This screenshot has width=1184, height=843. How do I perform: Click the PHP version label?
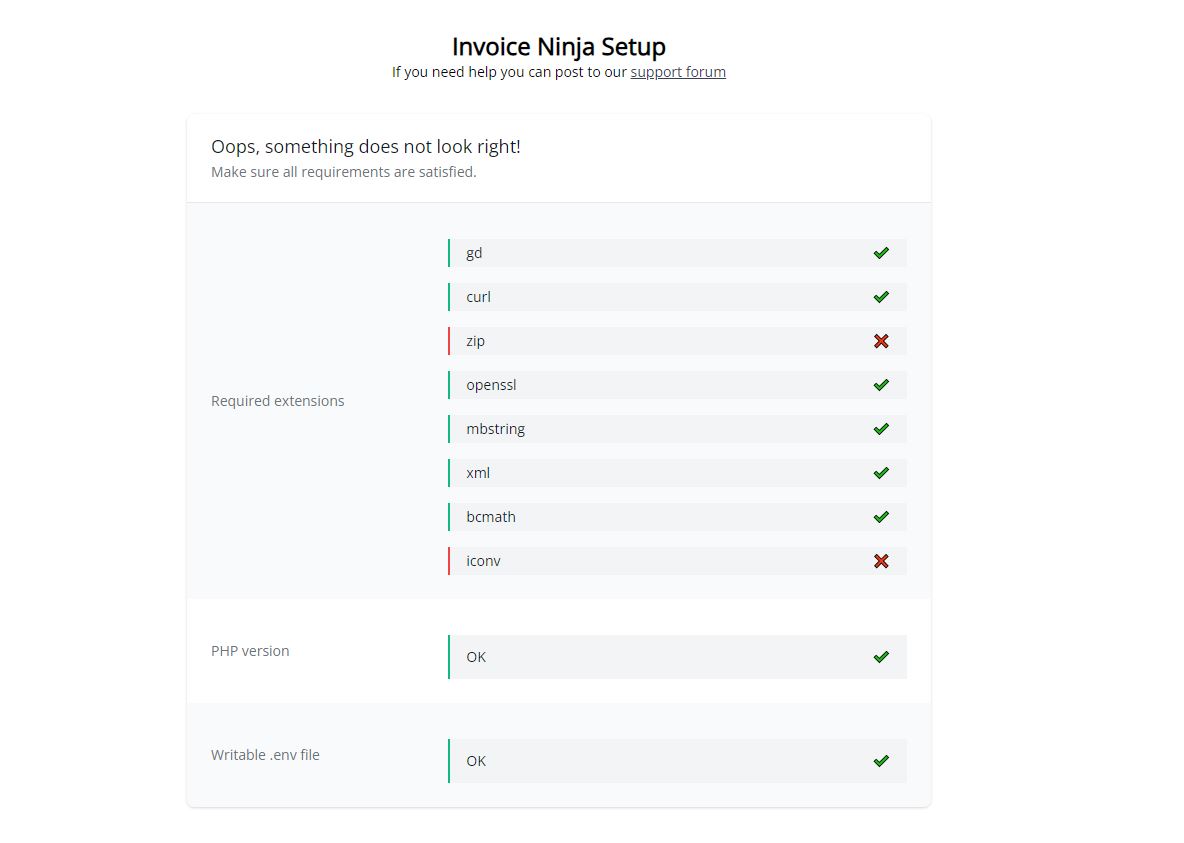coord(250,651)
